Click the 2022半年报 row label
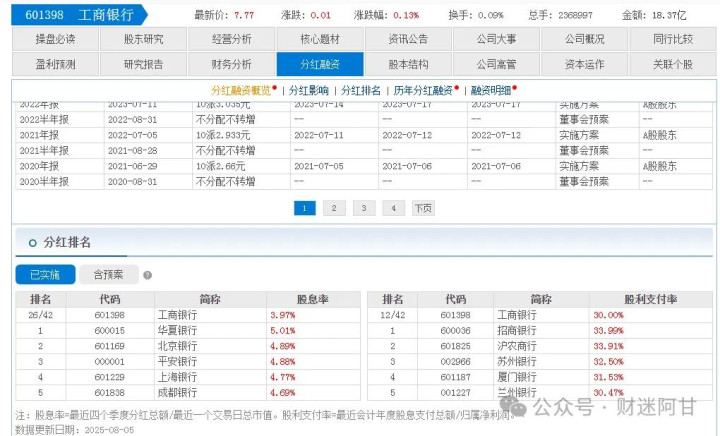 pos(44,120)
